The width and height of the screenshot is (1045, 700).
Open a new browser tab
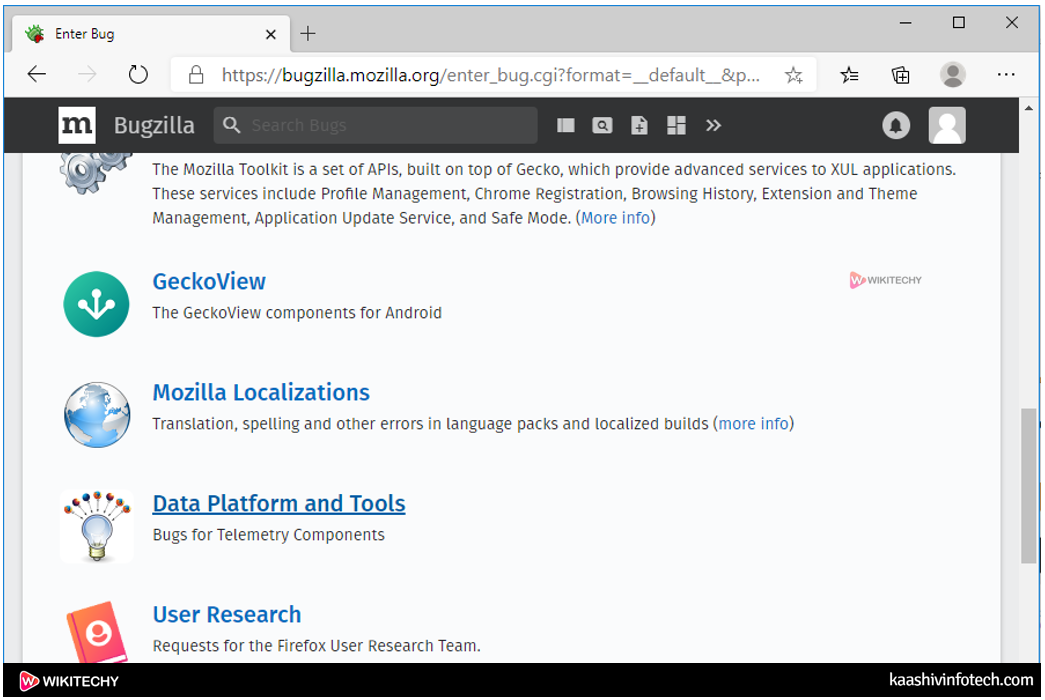[x=308, y=34]
